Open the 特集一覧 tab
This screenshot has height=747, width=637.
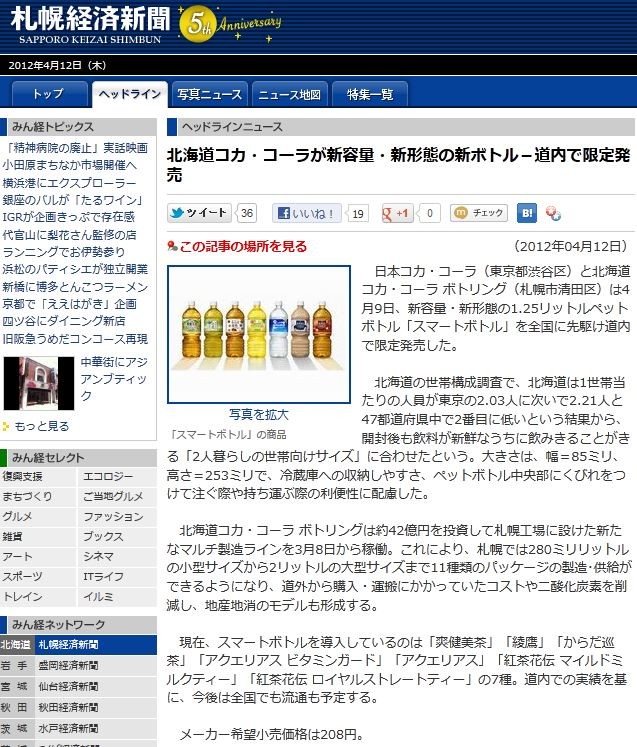coord(370,94)
